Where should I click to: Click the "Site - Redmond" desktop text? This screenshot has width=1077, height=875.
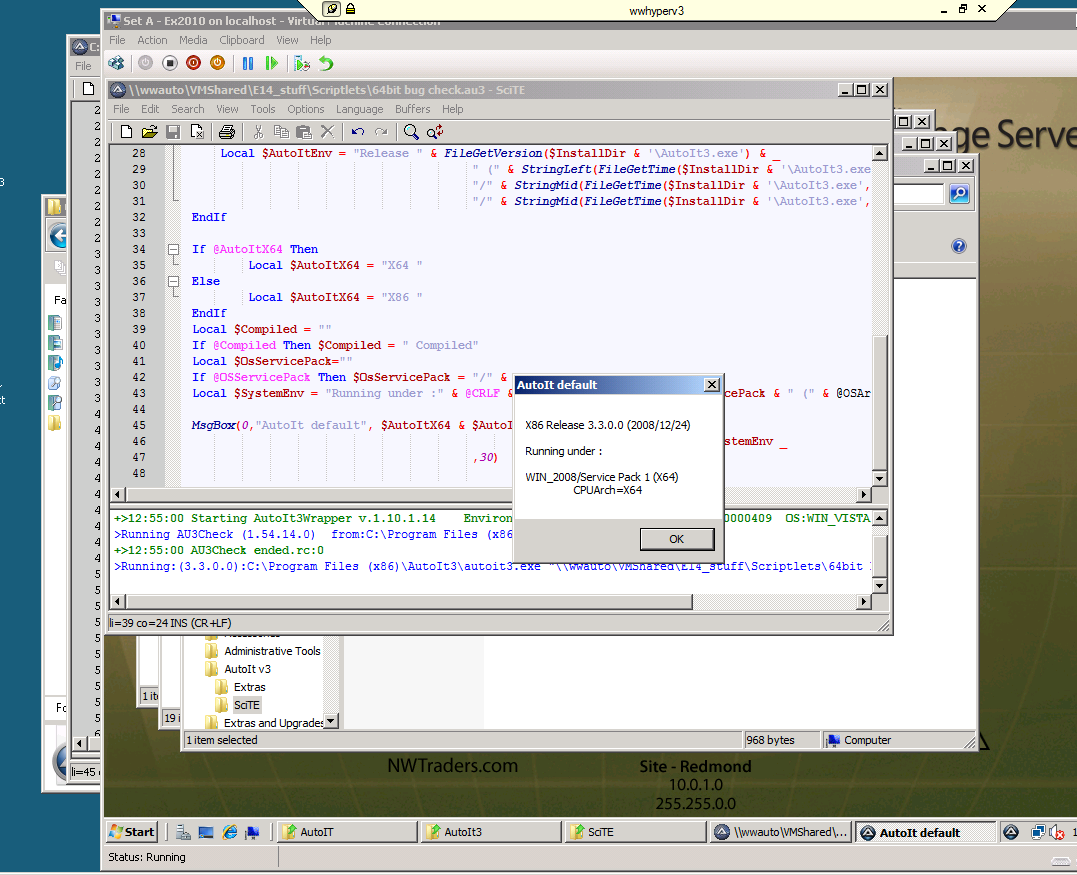695,766
